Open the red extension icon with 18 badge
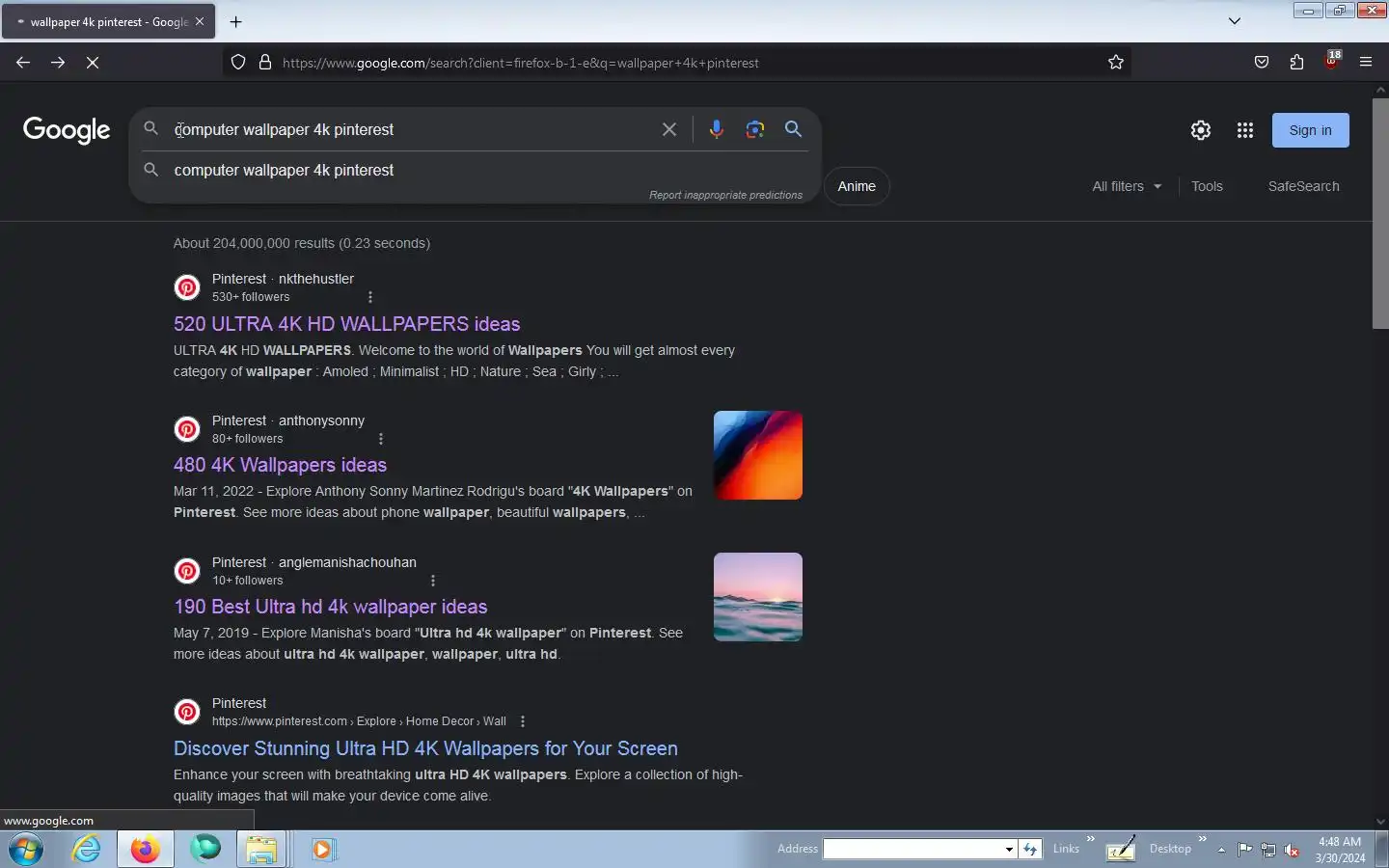The image size is (1389, 868). point(1332,61)
